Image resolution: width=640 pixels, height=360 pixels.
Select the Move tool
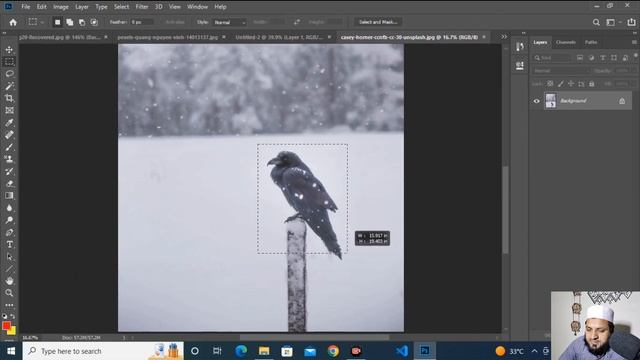(x=9, y=49)
